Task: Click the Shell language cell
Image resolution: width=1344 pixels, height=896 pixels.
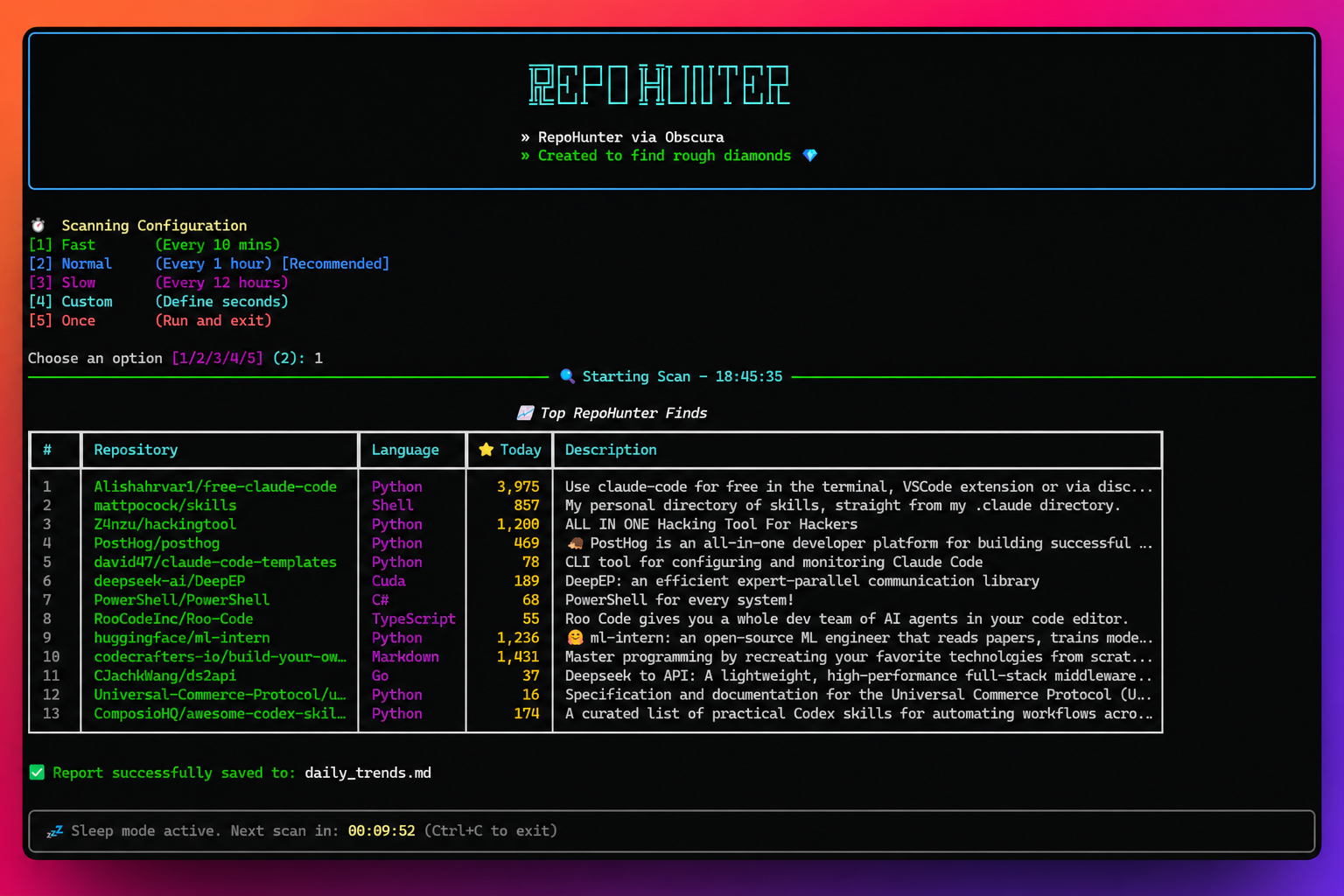Action: coord(392,506)
